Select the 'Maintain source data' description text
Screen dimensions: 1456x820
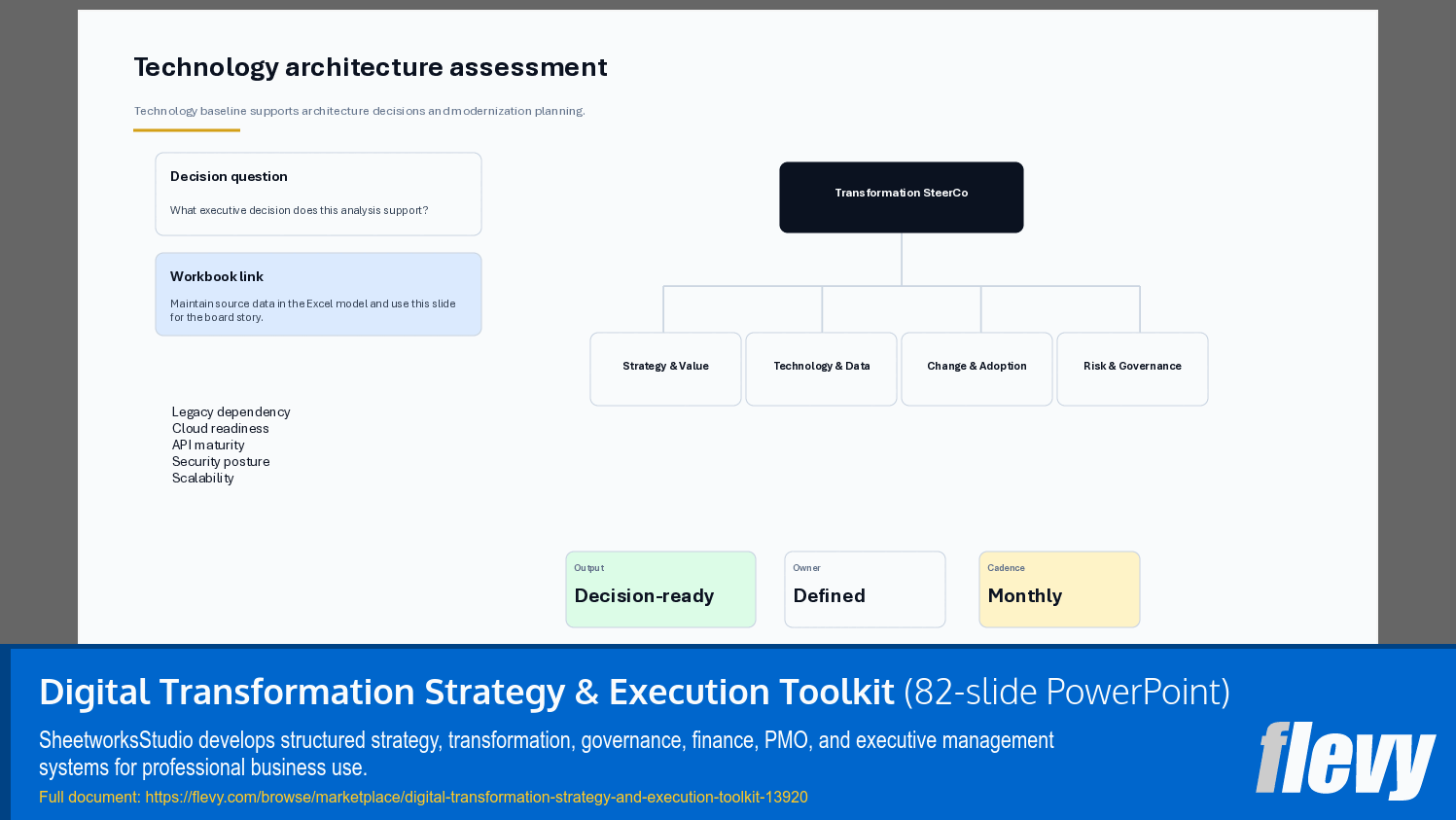click(312, 310)
